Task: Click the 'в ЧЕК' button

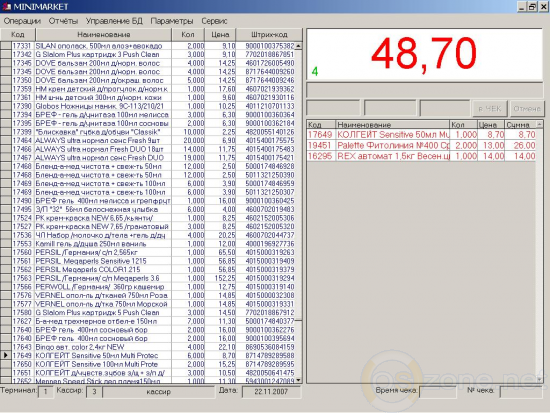Action: tap(490, 108)
